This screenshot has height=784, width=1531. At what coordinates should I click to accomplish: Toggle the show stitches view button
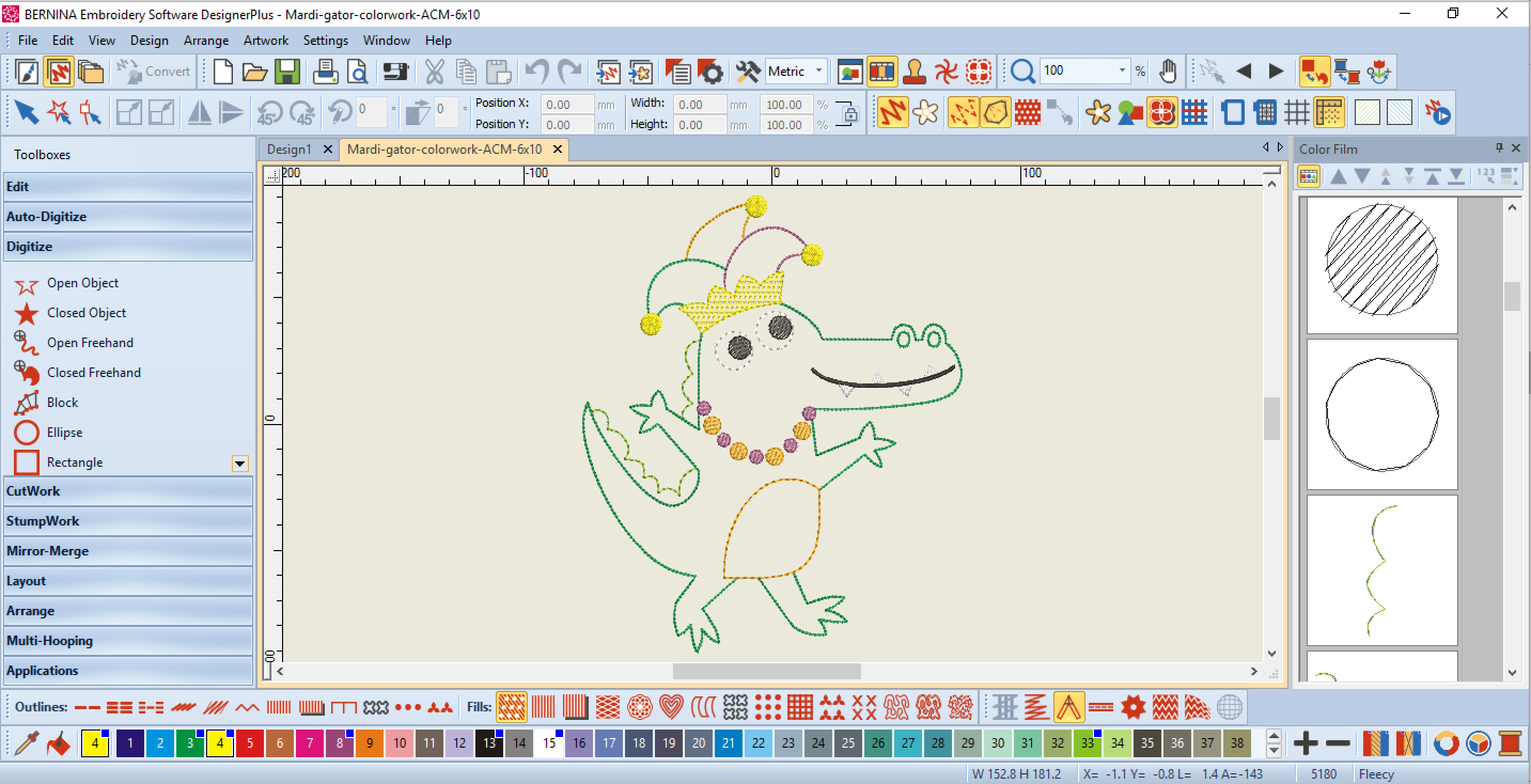point(892,112)
